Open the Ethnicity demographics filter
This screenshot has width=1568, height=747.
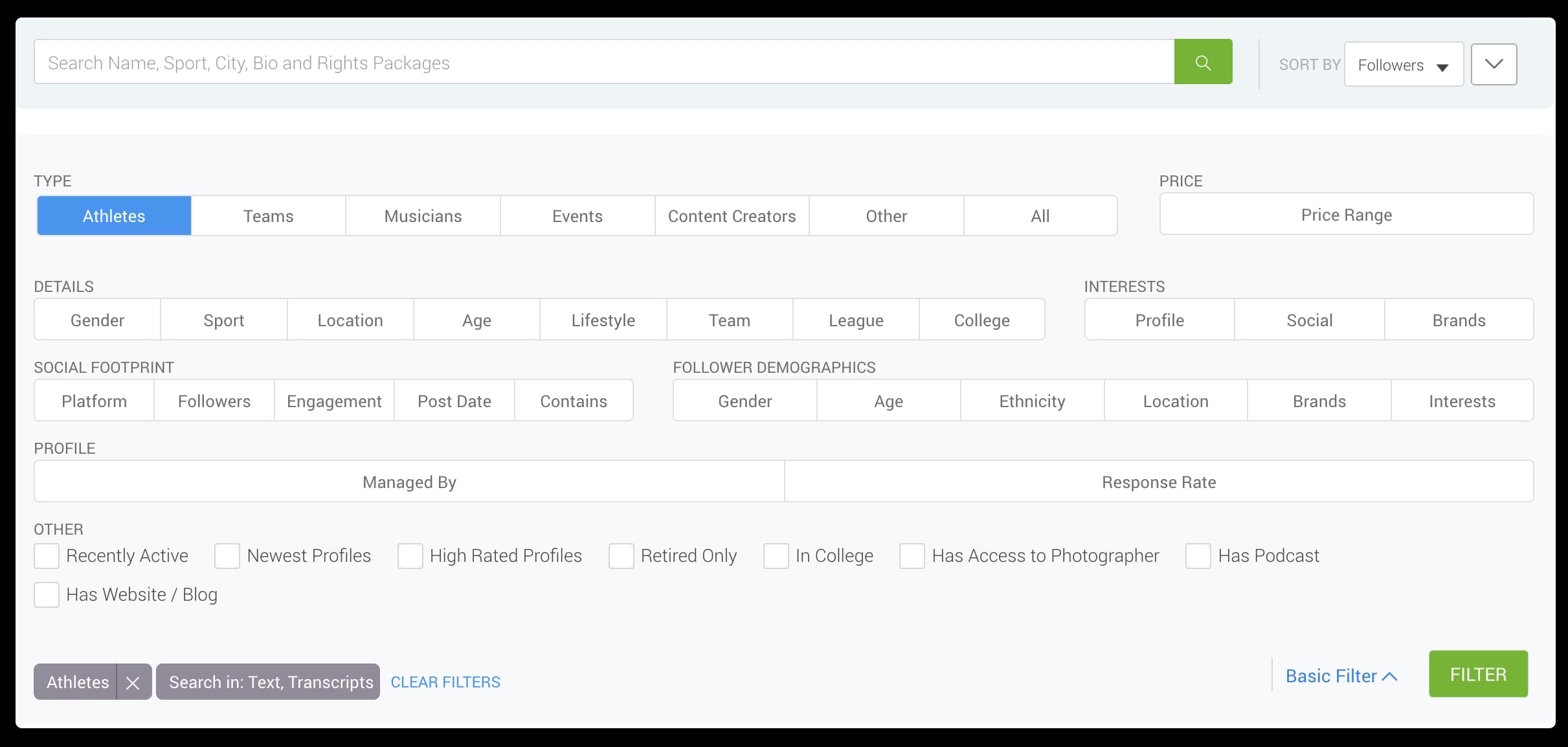pyautogui.click(x=1031, y=400)
